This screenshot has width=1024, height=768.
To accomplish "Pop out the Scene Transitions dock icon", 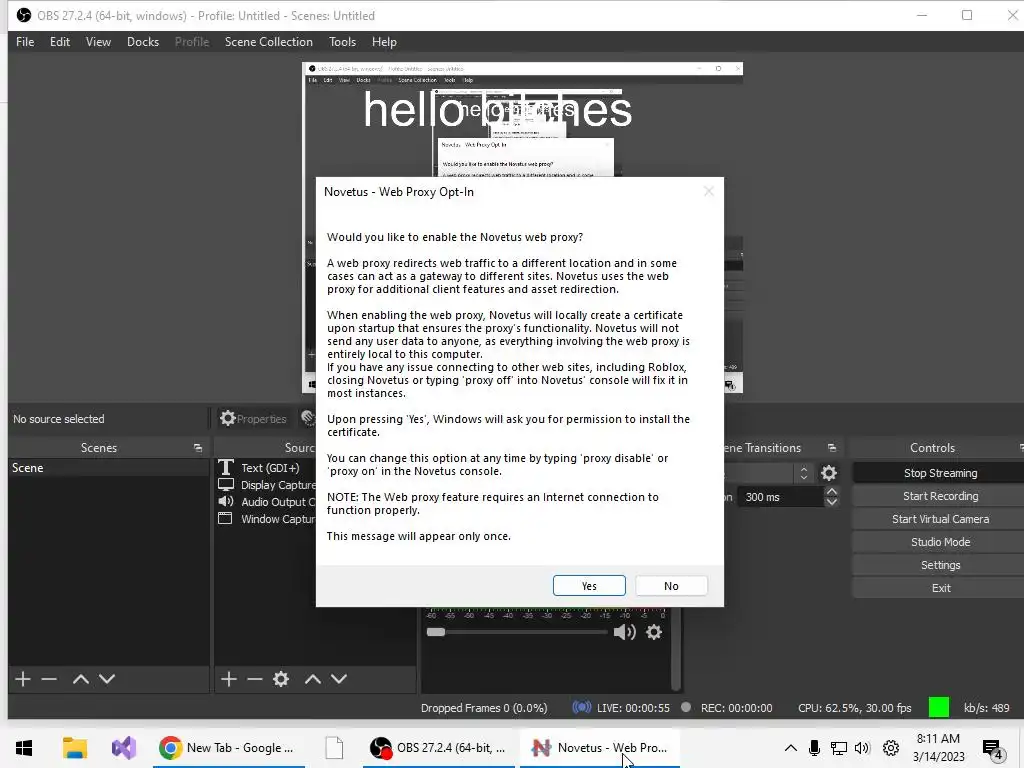I will [832, 448].
